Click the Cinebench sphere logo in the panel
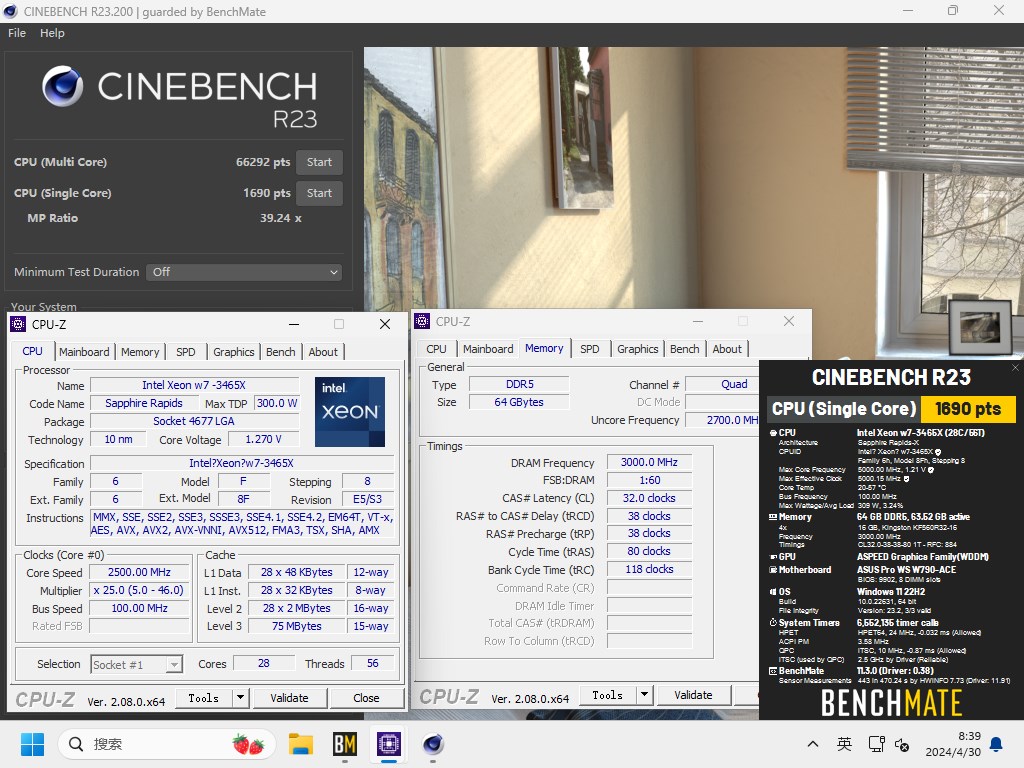 pyautogui.click(x=63, y=86)
